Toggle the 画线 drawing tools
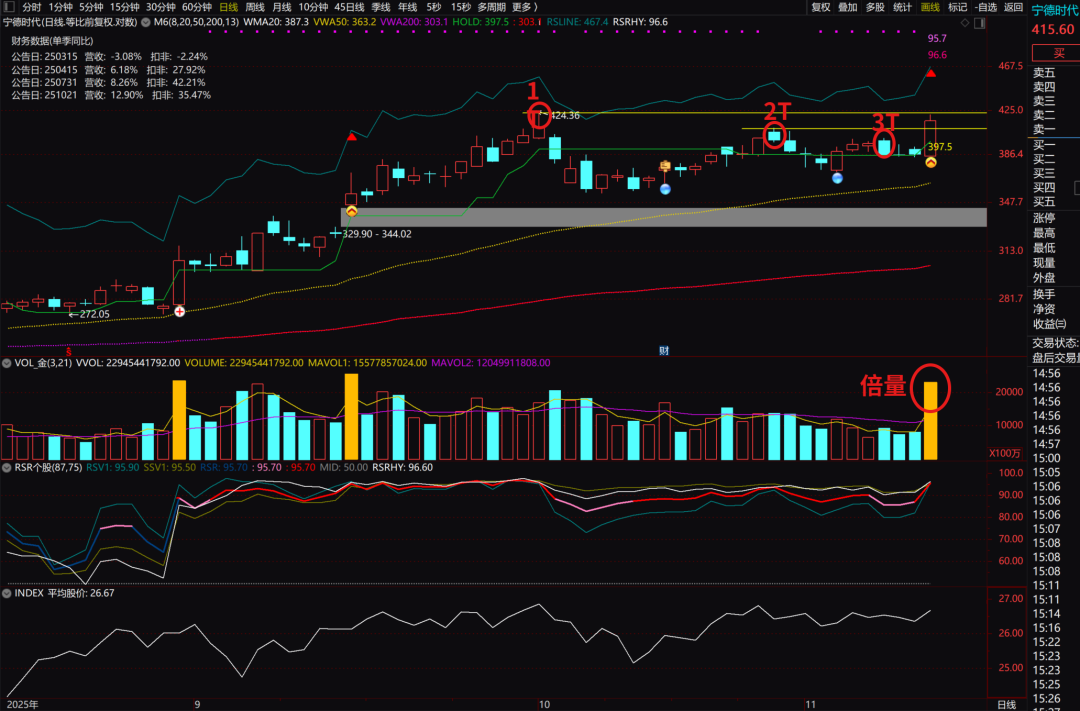The height and width of the screenshot is (711, 1080). 930,7
